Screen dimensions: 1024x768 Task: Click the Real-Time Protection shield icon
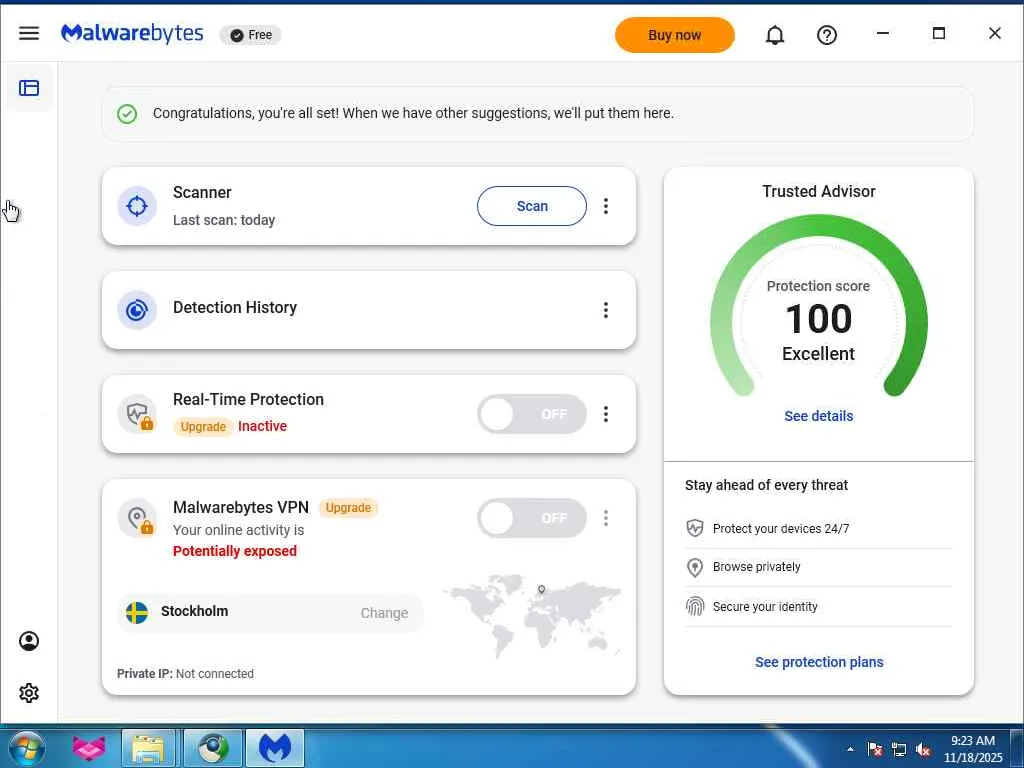click(x=136, y=414)
